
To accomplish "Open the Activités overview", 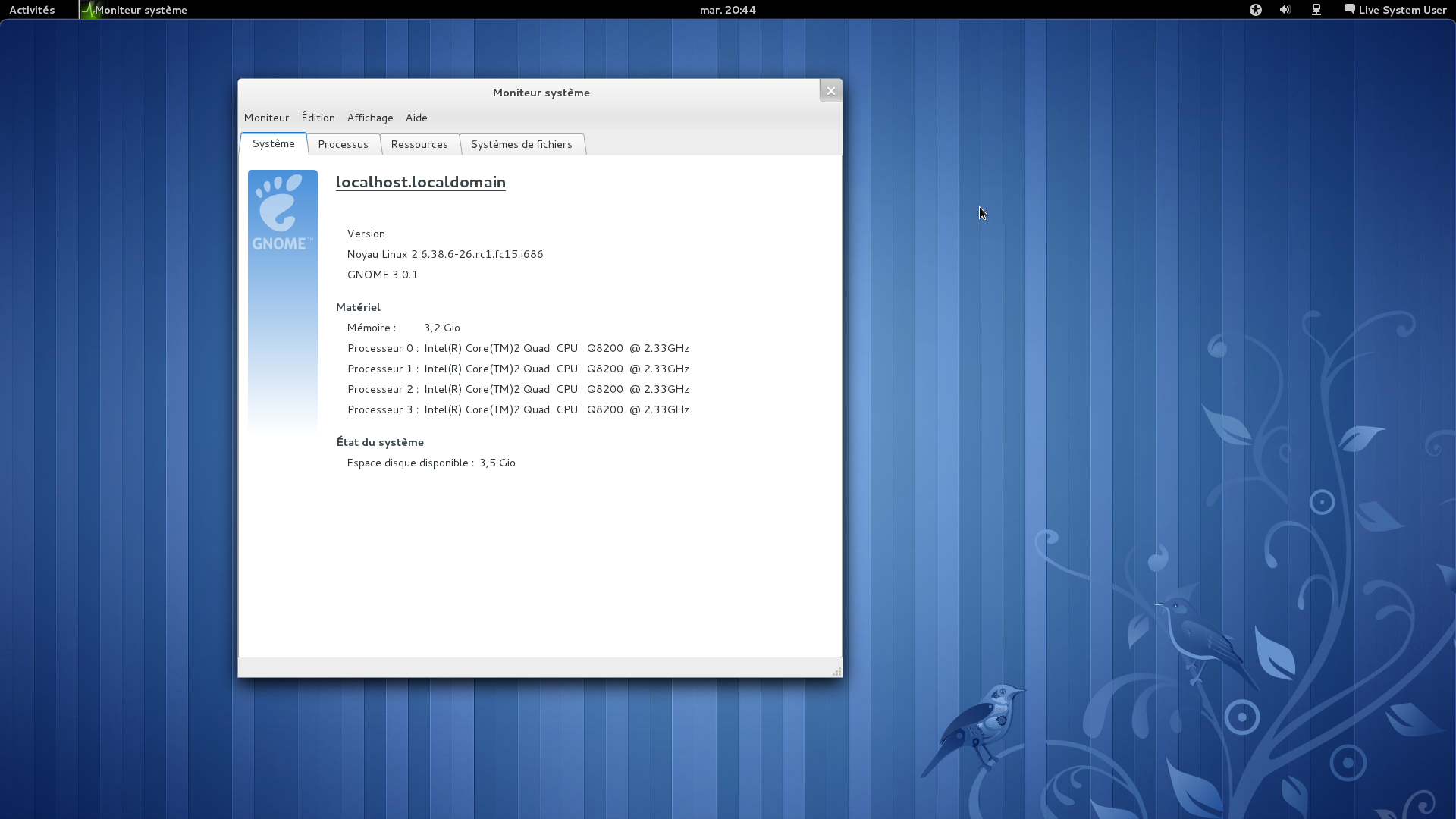I will pyautogui.click(x=32, y=10).
